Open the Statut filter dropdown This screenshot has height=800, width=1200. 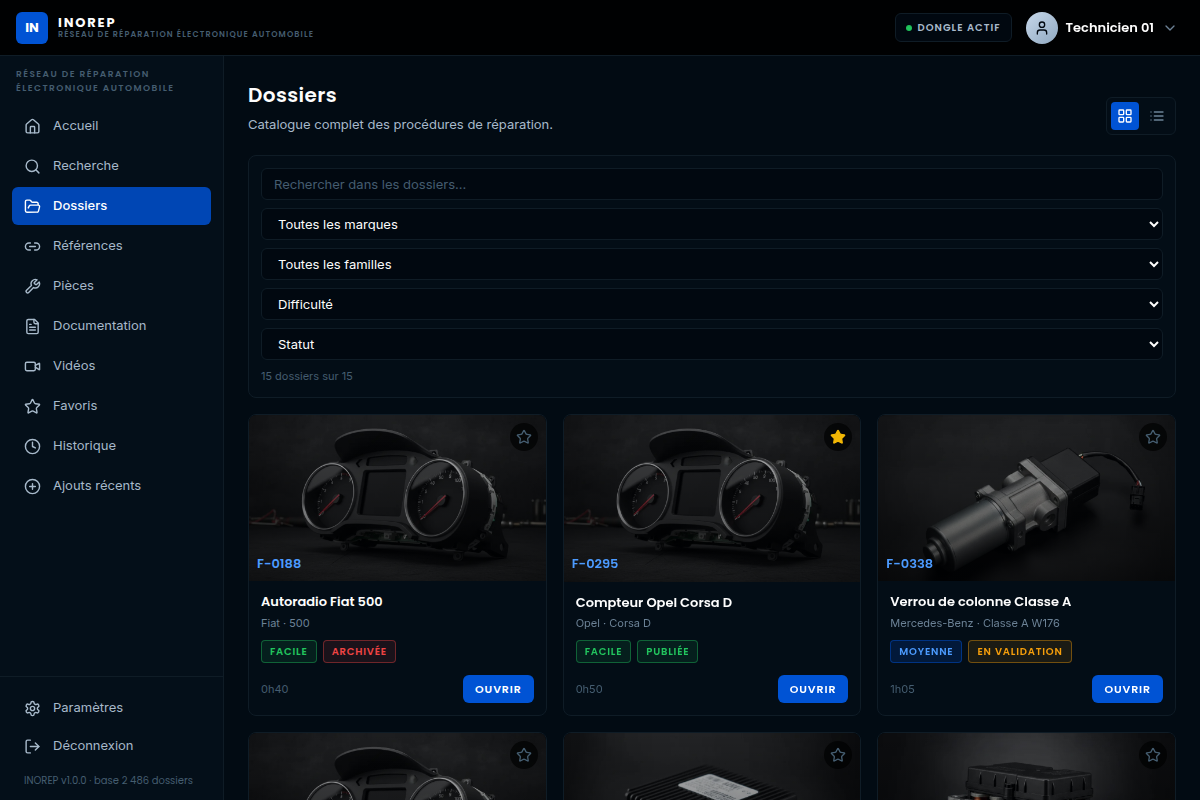(x=712, y=344)
